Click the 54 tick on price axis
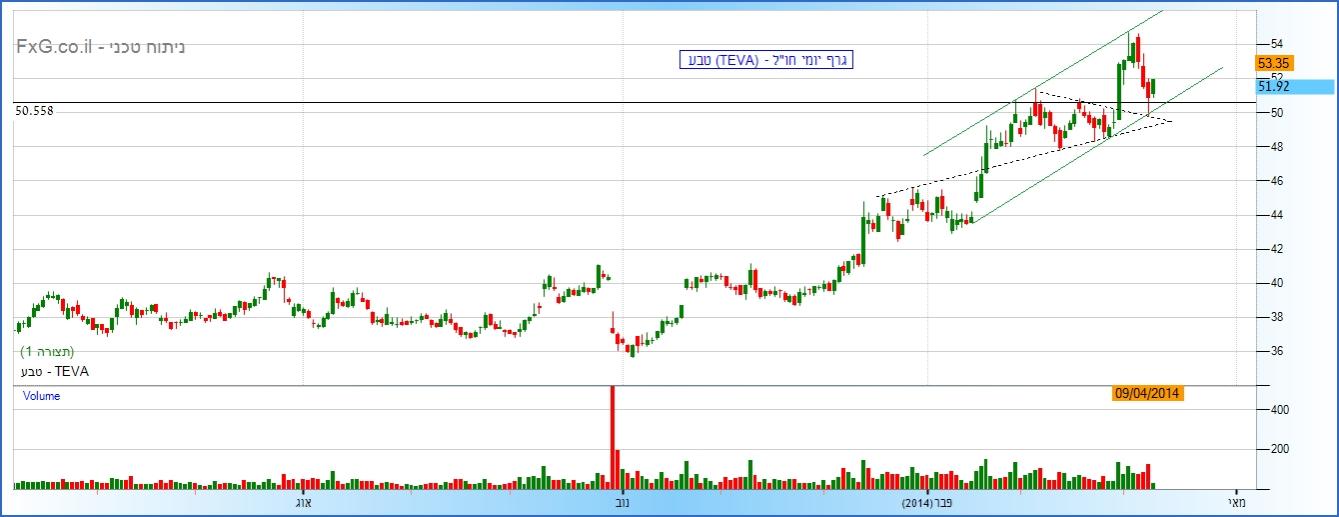The image size is (1339, 517). pyautogui.click(x=1277, y=44)
